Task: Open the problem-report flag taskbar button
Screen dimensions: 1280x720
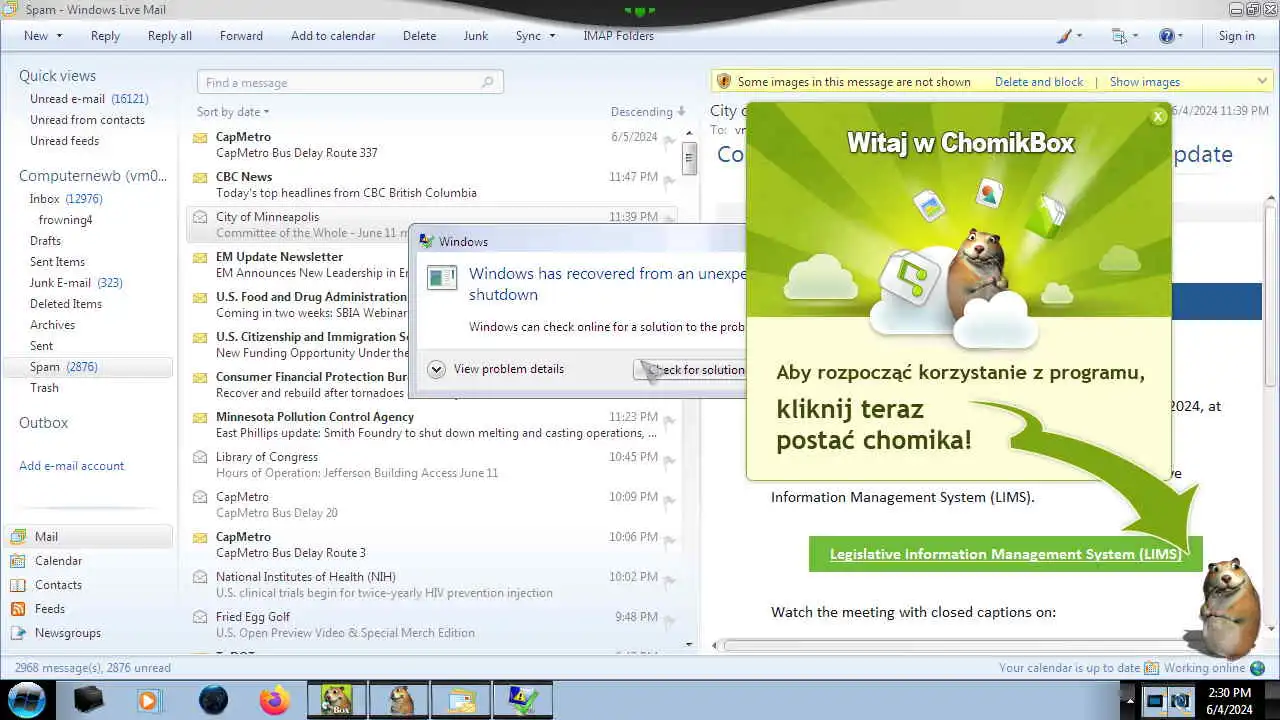Action: coord(523,699)
